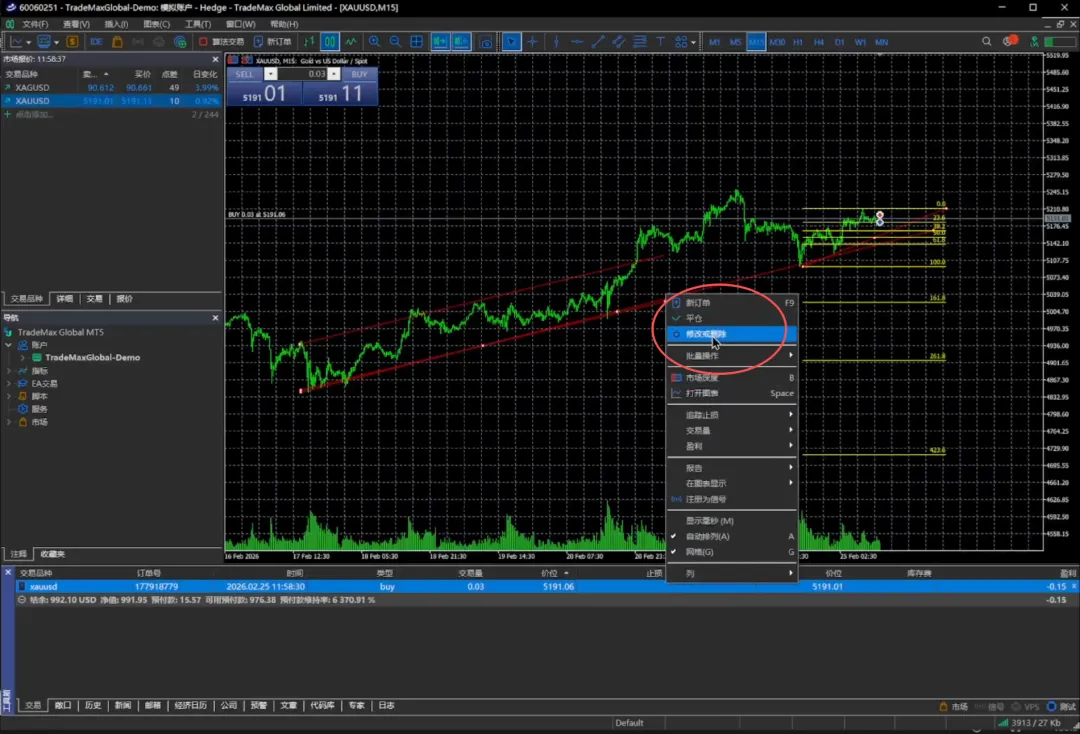Click the BUY button on chart panel
The width and height of the screenshot is (1080, 734).
click(x=359, y=74)
